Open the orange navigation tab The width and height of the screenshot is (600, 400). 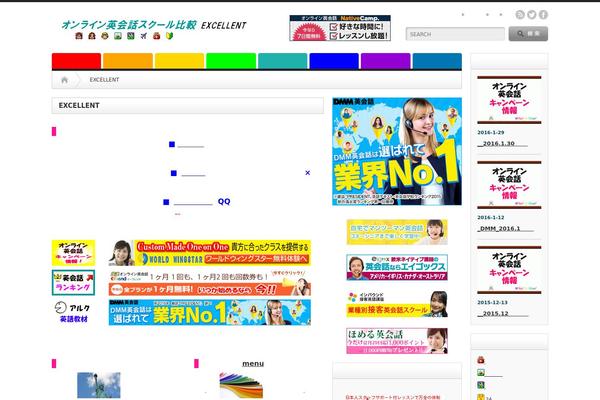[x=128, y=61]
